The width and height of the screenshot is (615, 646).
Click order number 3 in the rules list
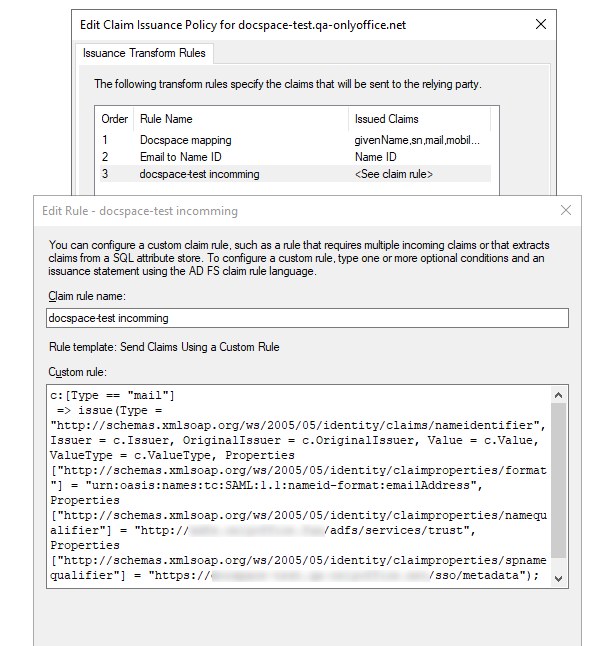pyautogui.click(x=105, y=174)
